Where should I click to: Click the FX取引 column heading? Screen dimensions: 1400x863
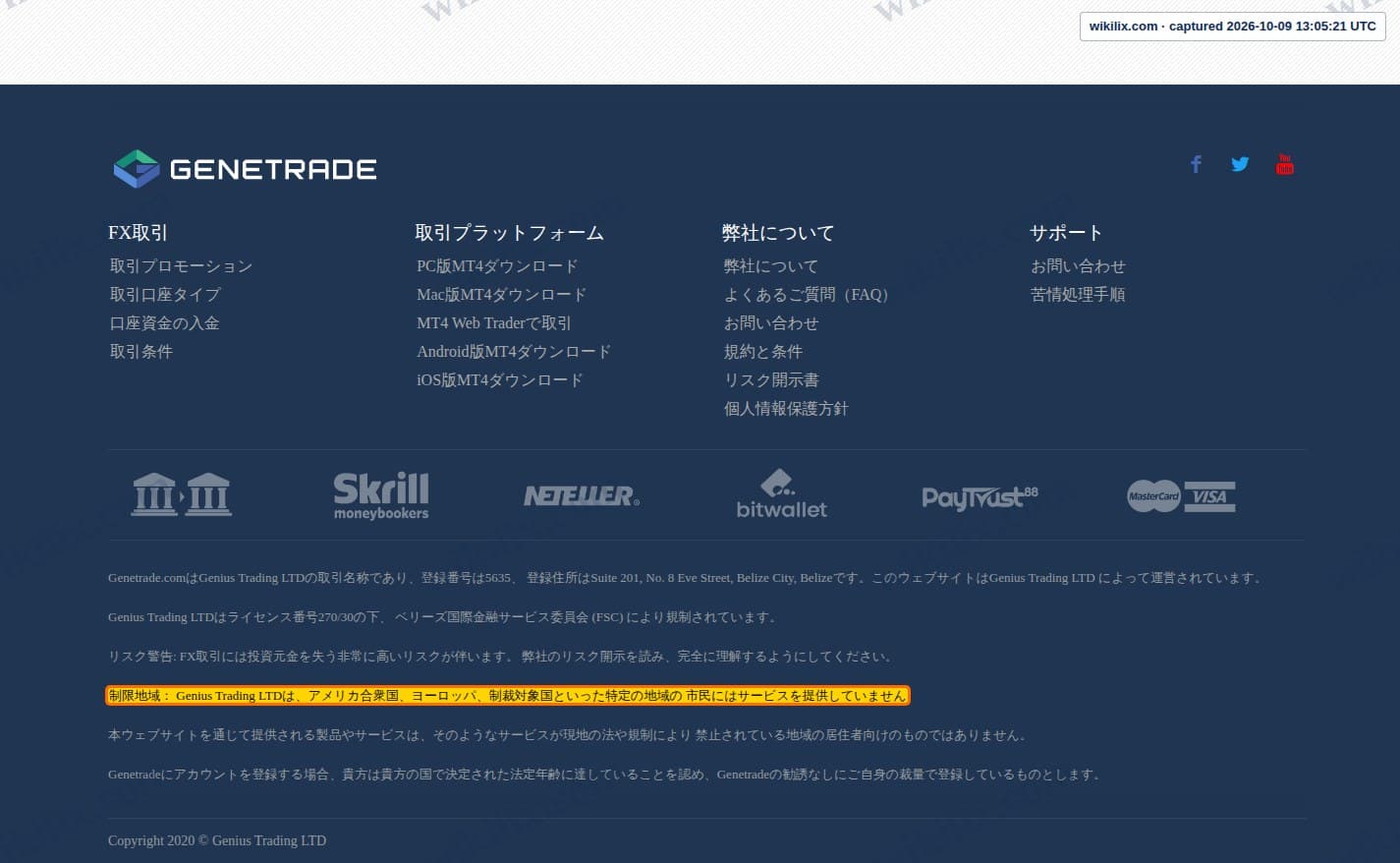point(138,233)
